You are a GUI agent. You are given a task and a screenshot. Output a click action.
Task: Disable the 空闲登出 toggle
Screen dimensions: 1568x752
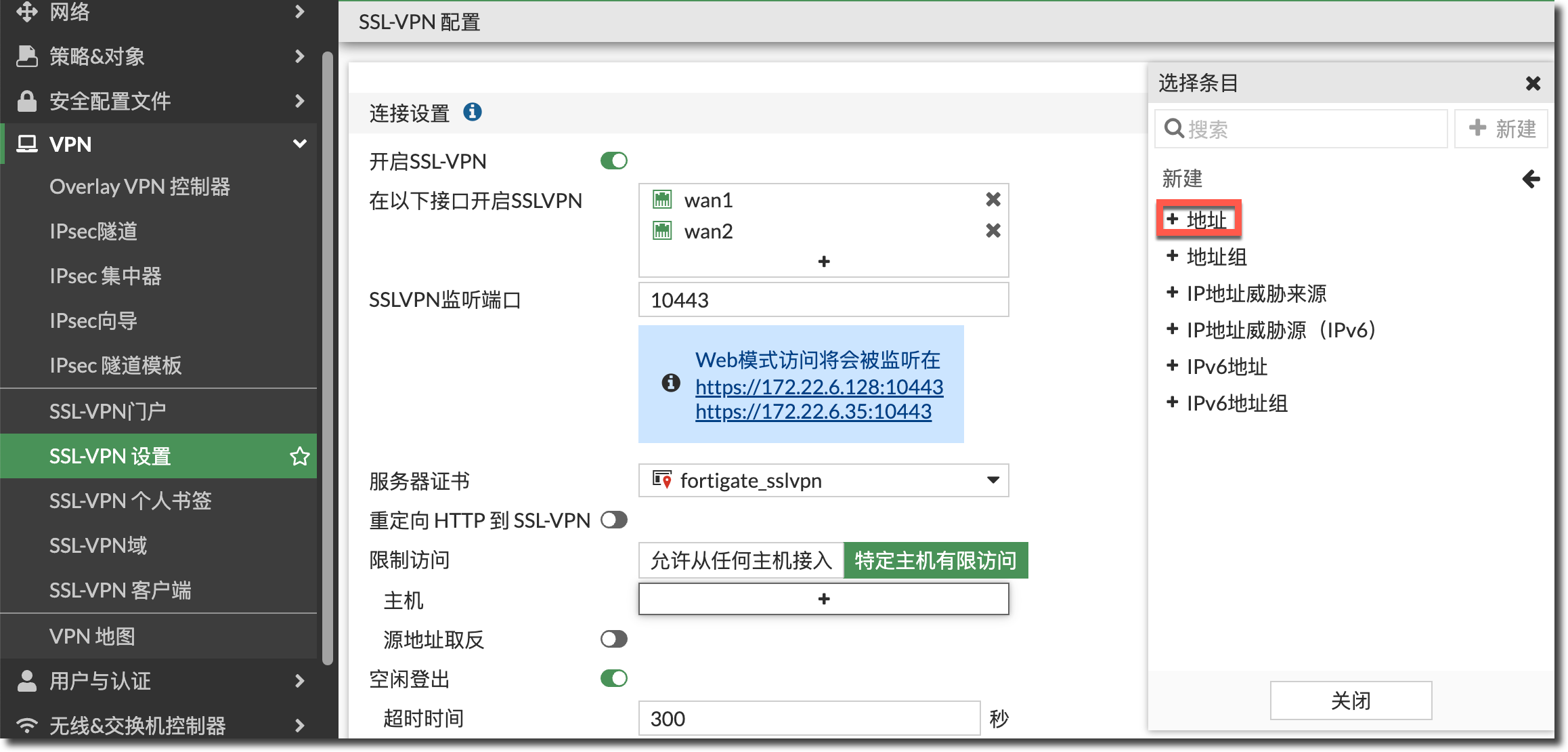tap(613, 678)
